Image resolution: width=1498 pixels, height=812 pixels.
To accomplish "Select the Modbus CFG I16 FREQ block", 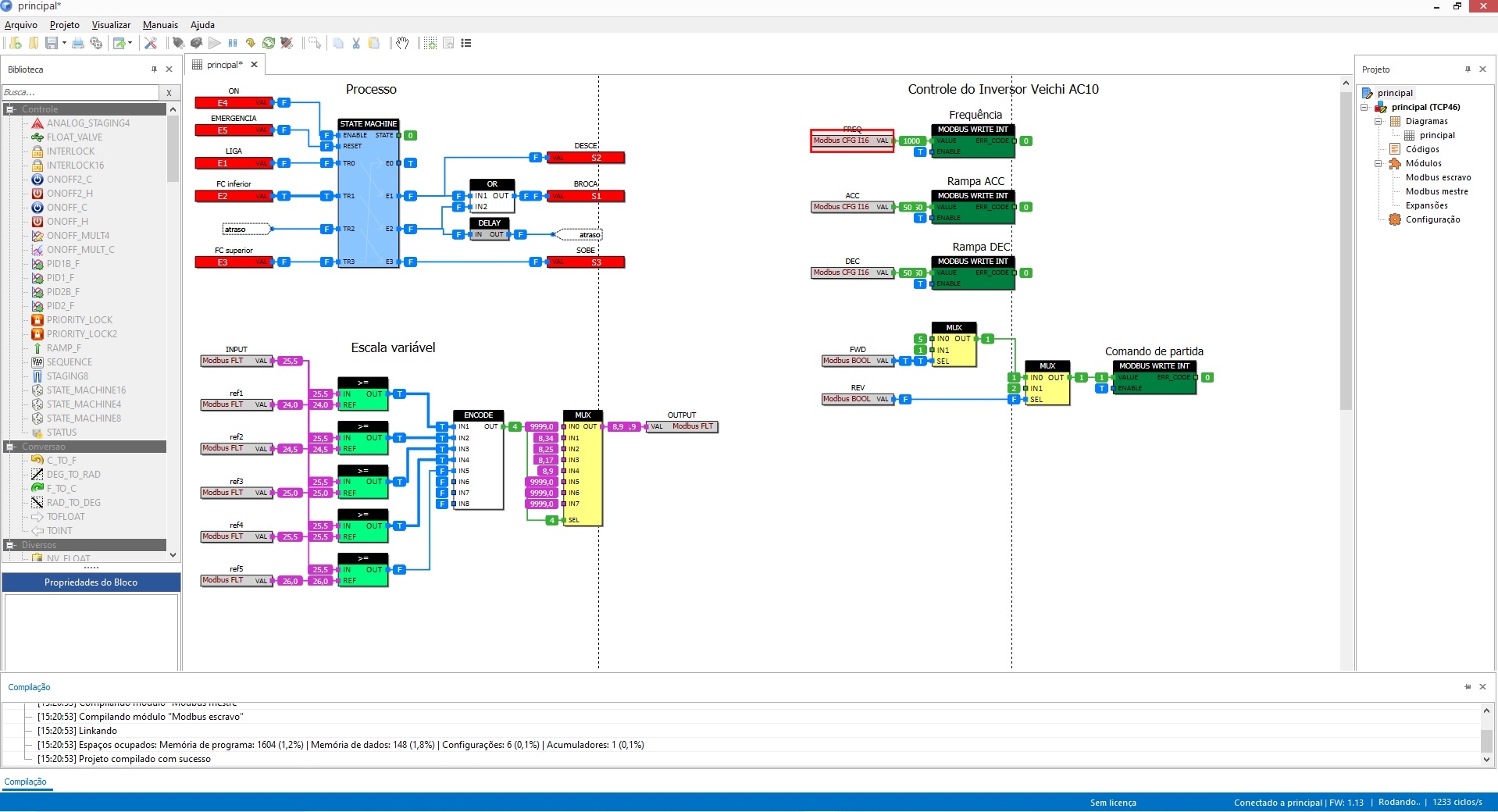I will click(851, 141).
